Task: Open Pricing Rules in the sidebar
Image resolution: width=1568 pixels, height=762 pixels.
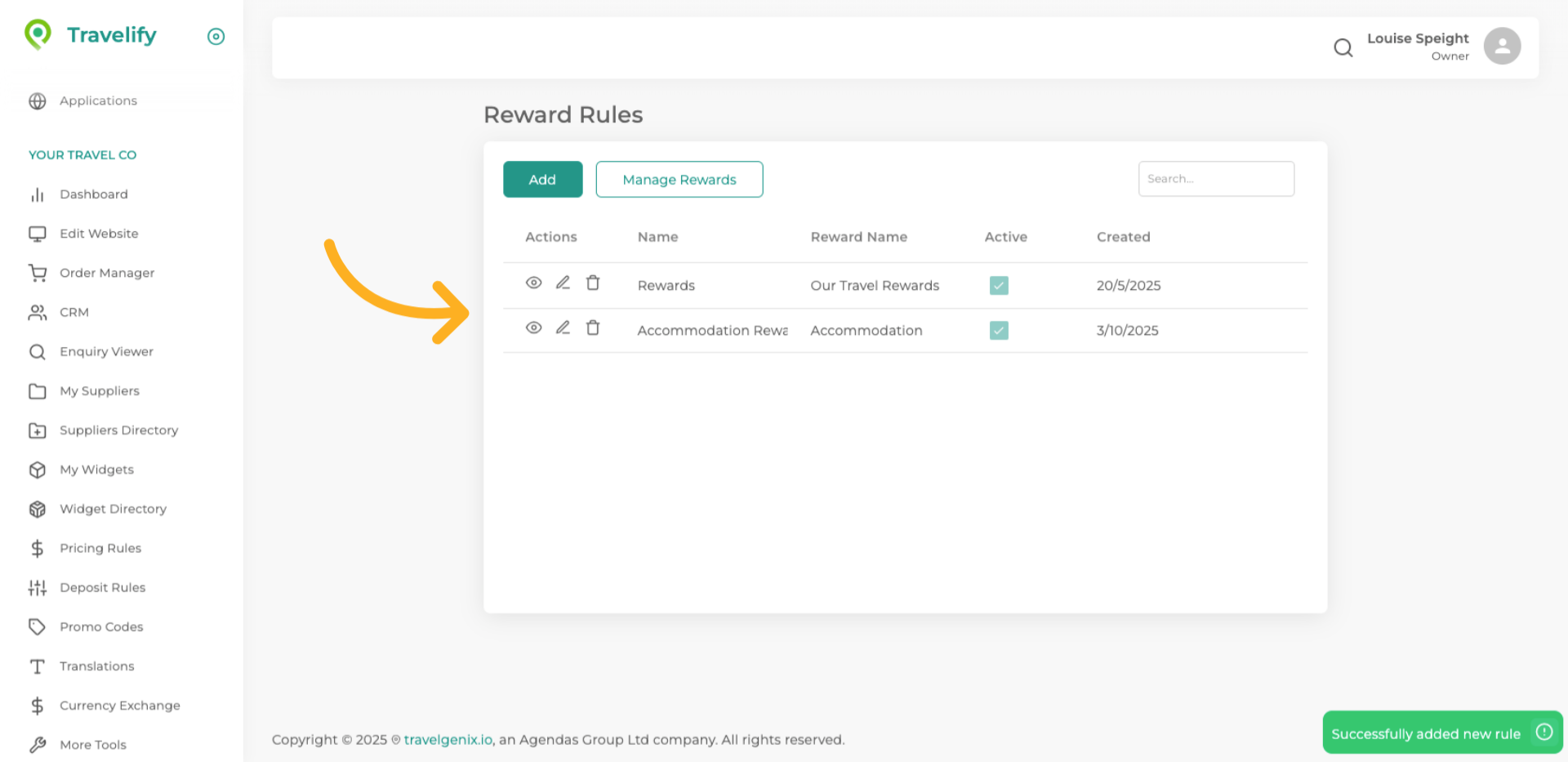Action: (100, 548)
